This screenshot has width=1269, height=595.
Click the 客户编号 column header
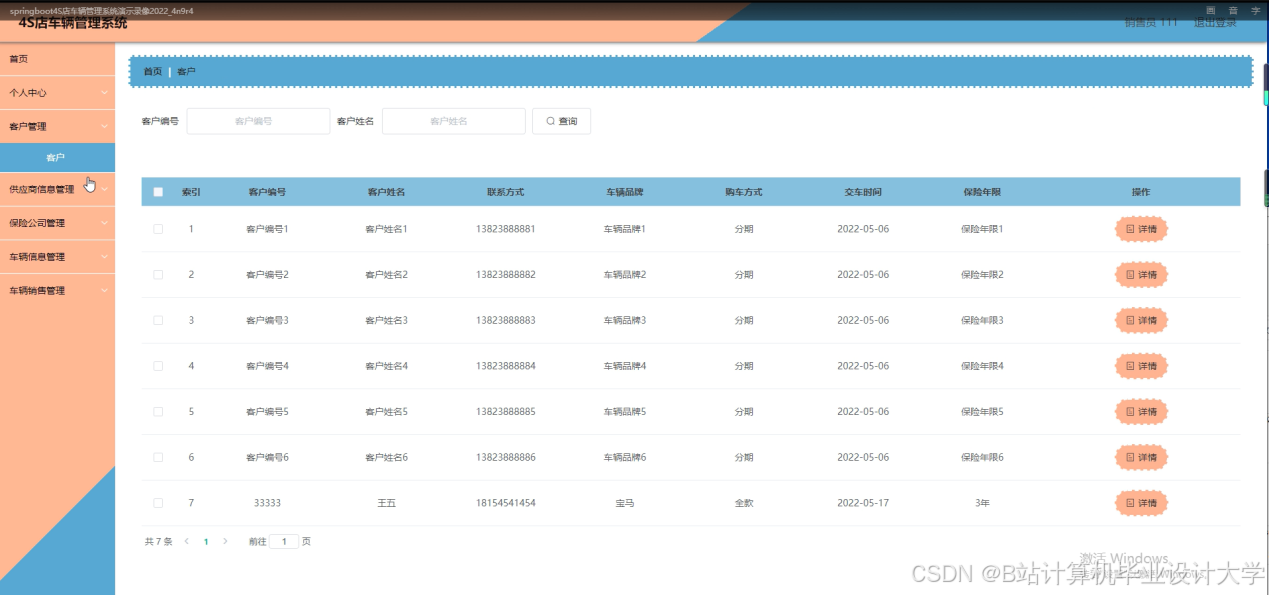pyautogui.click(x=267, y=192)
